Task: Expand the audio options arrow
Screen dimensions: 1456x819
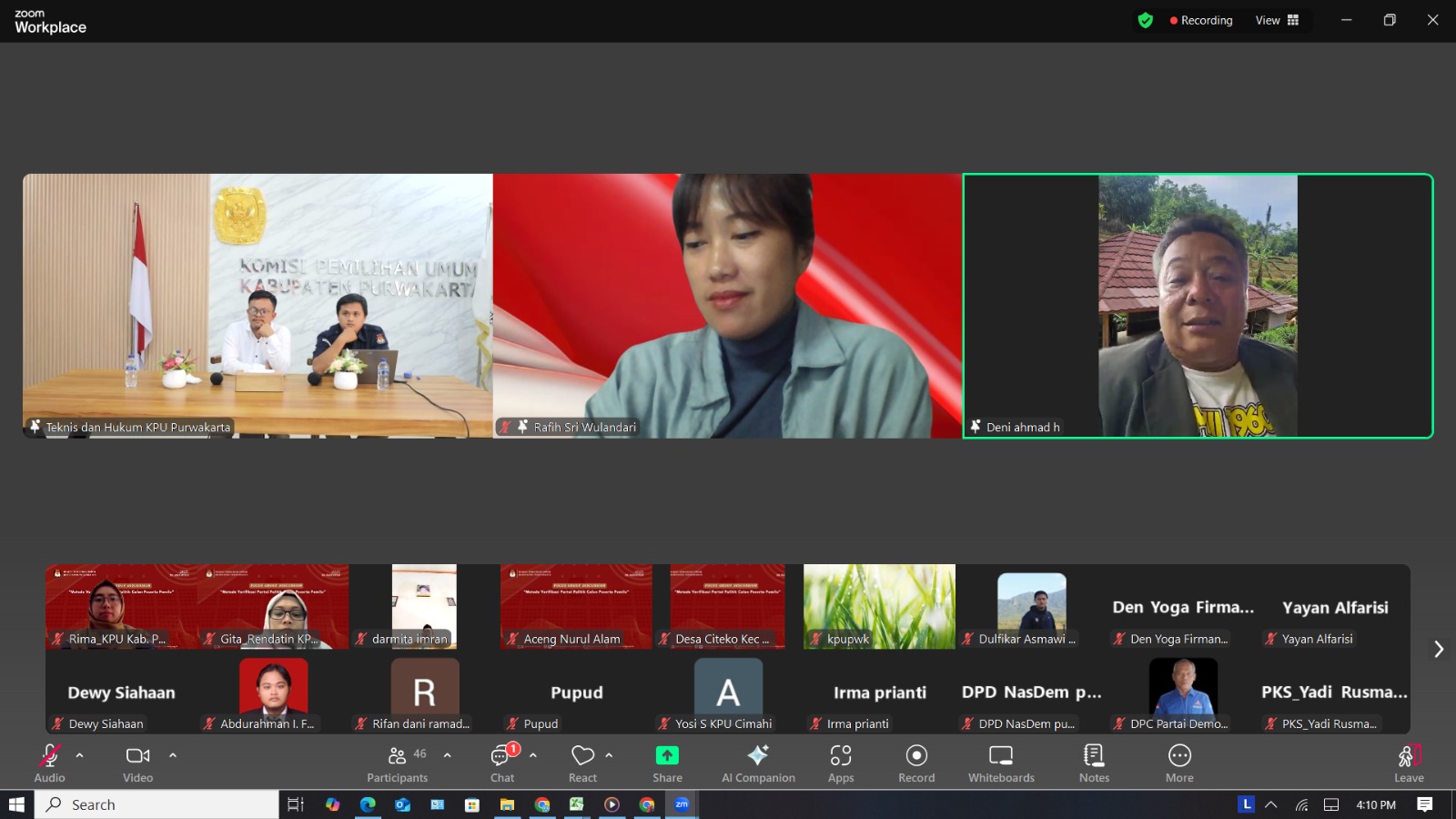Action: (x=80, y=755)
